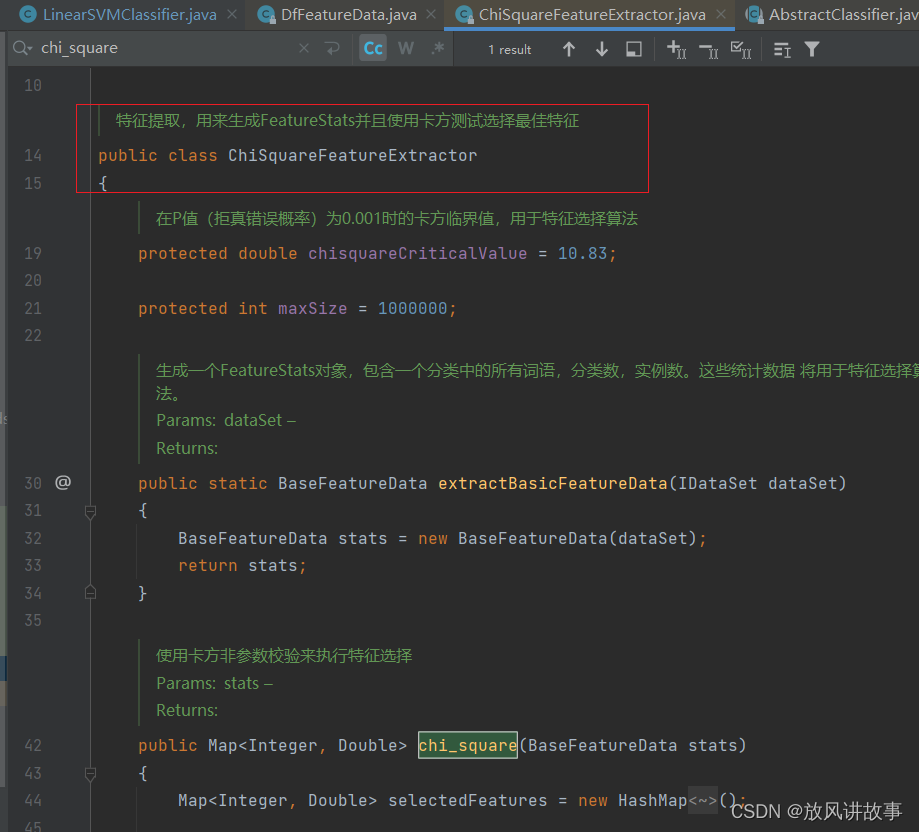This screenshot has width=919, height=832.
Task: Click 'new BaseFeatureData(dataSet)' constructor call
Action: (557, 538)
